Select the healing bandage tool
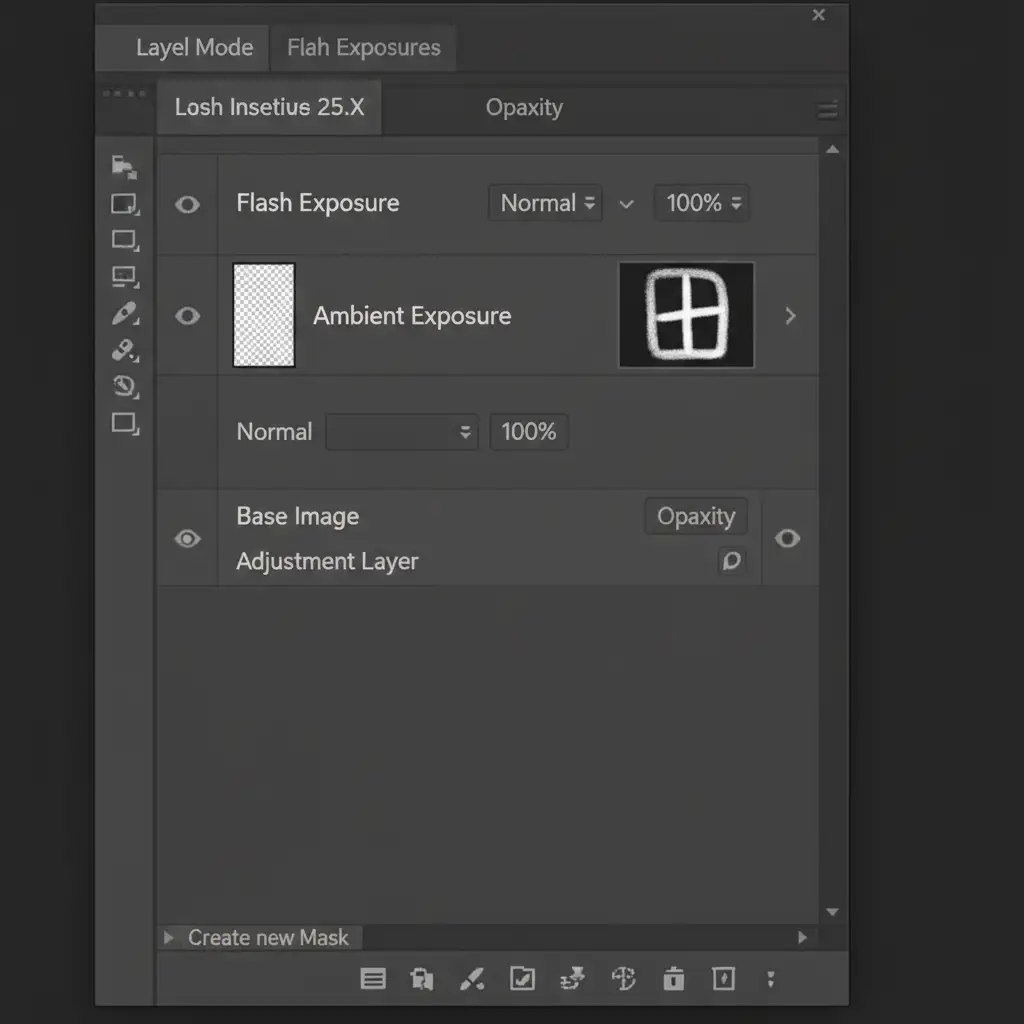This screenshot has height=1024, width=1024. pos(124,350)
